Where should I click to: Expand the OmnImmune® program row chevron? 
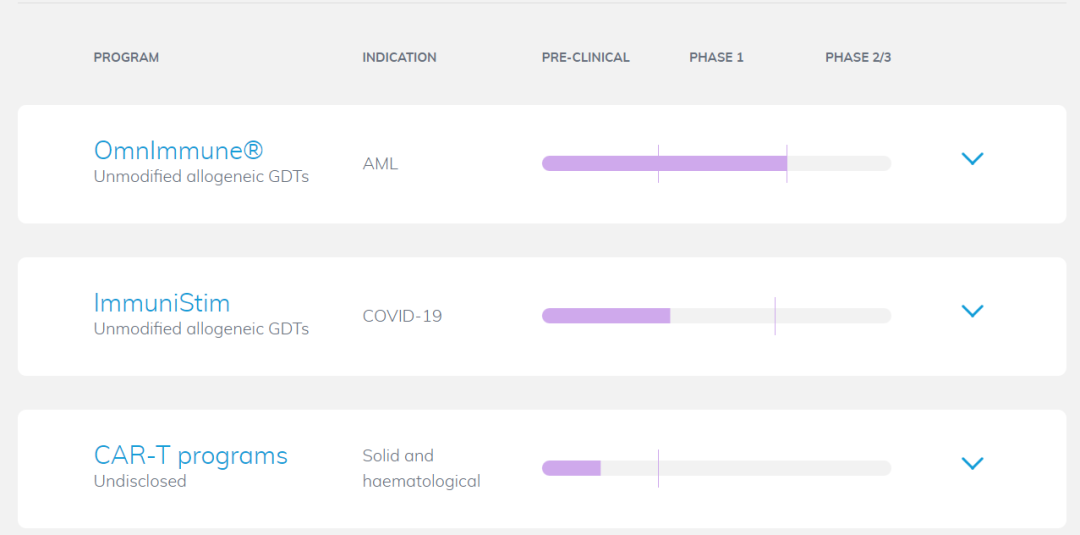click(972, 159)
